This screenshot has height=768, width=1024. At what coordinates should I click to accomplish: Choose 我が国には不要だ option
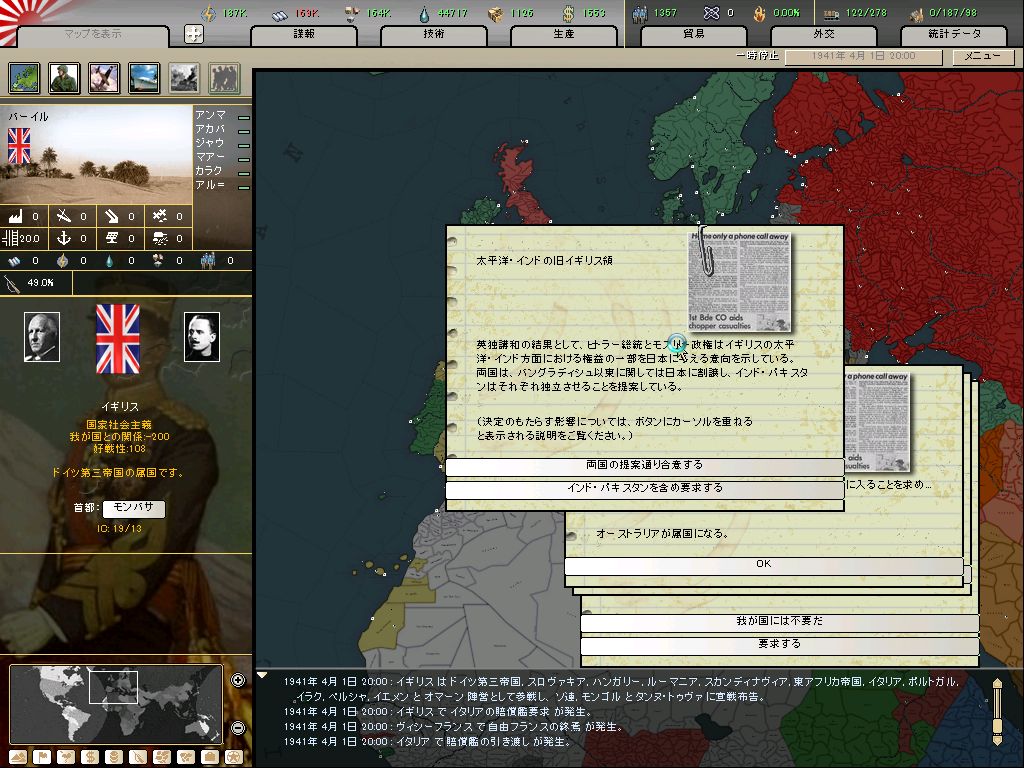click(x=780, y=622)
